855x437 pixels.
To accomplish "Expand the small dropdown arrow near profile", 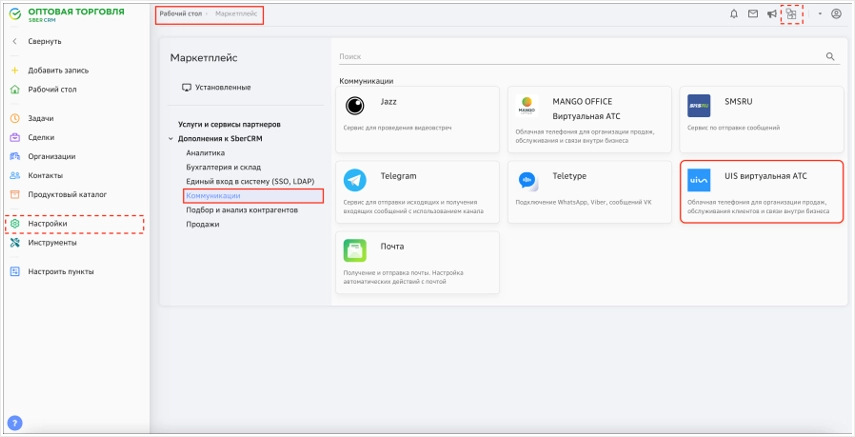I will coord(820,14).
